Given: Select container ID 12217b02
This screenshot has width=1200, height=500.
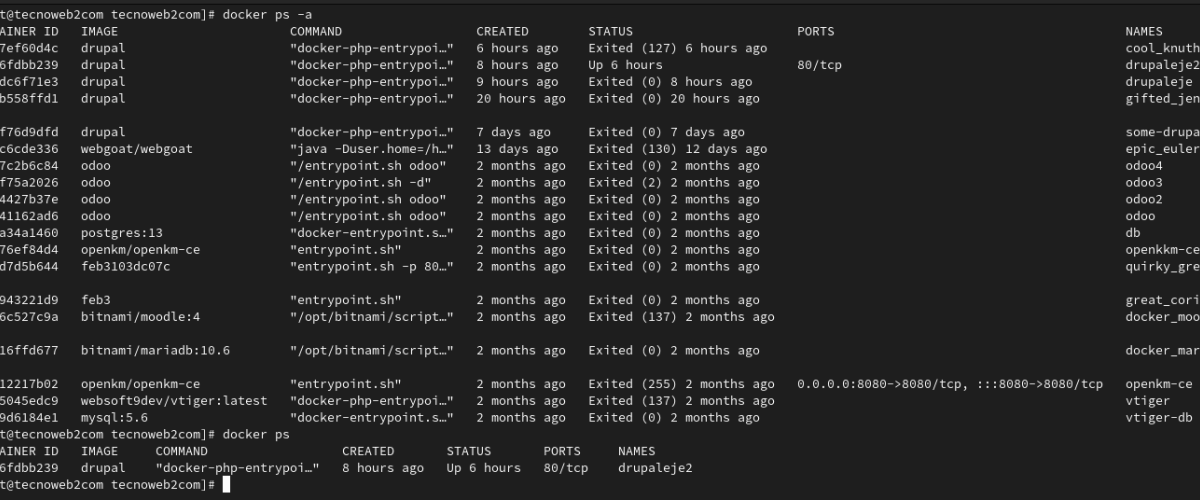Looking at the screenshot, I should (x=30, y=384).
